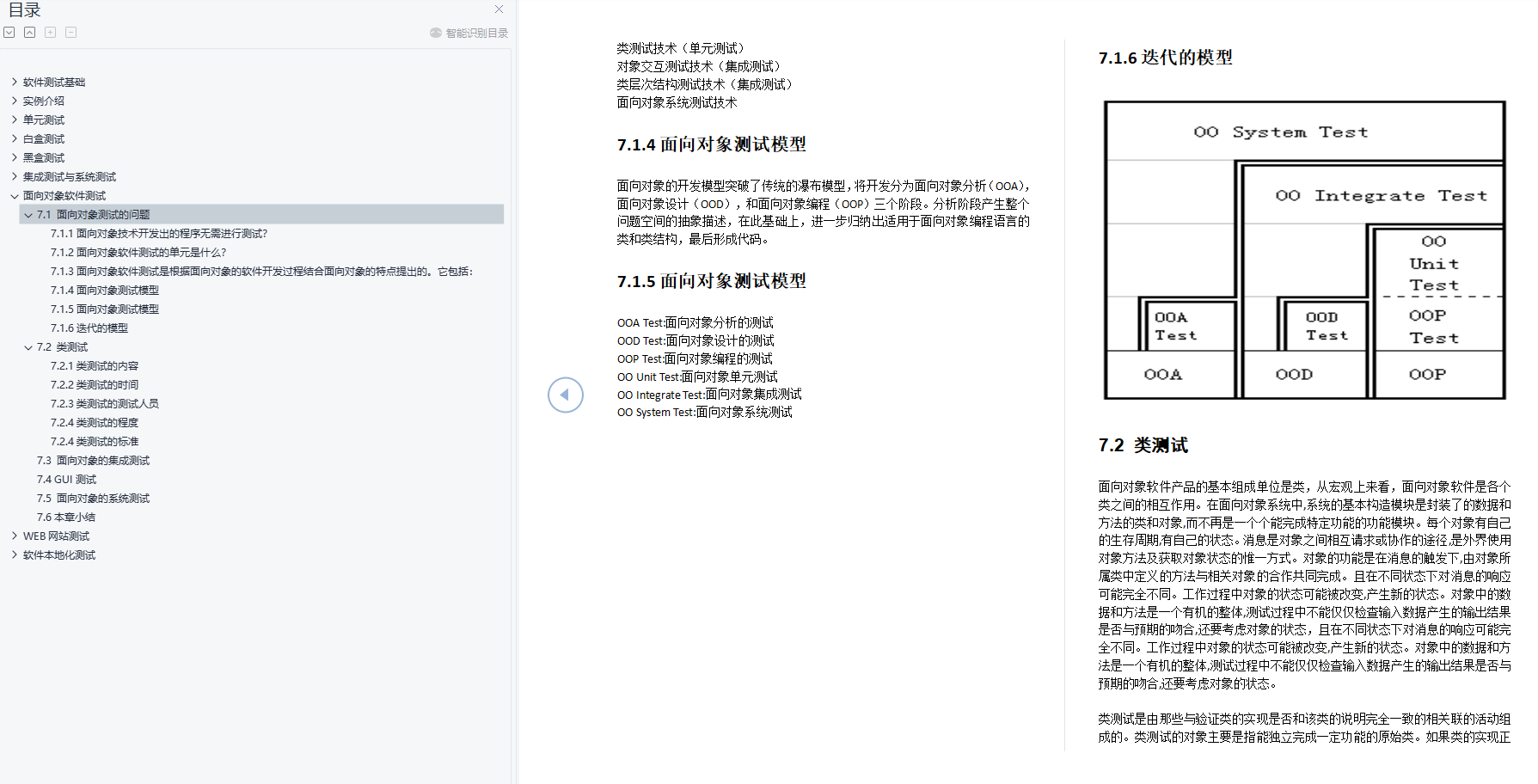
Task: Collapse the 7.1 面向对象测试的问题 section
Action: 28,214
